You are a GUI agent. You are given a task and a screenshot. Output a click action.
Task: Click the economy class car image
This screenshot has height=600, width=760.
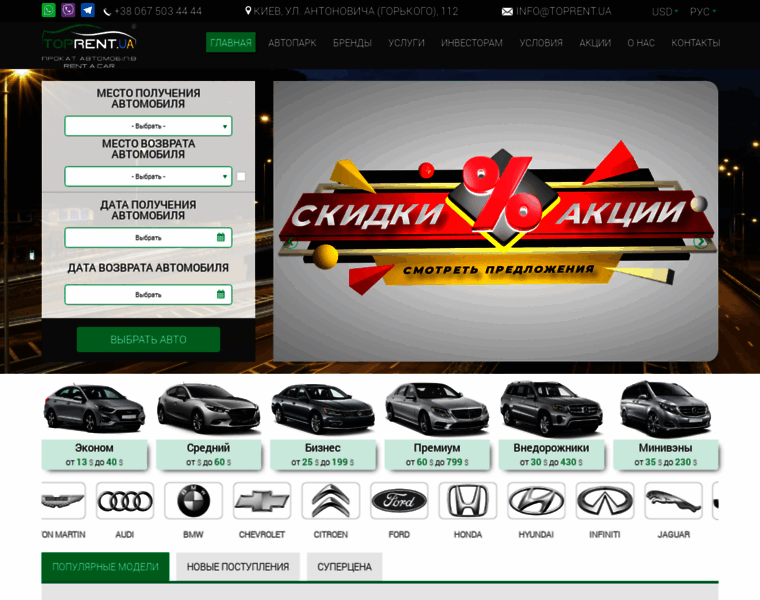[x=94, y=408]
